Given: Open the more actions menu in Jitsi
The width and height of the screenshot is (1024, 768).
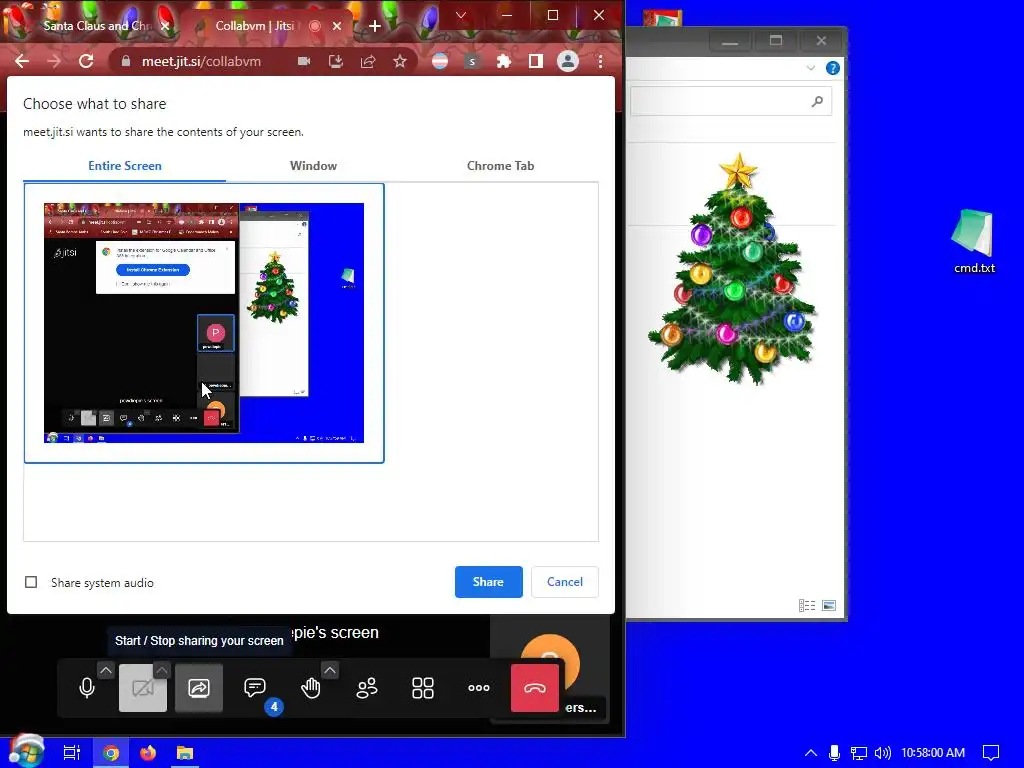Looking at the screenshot, I should point(479,688).
